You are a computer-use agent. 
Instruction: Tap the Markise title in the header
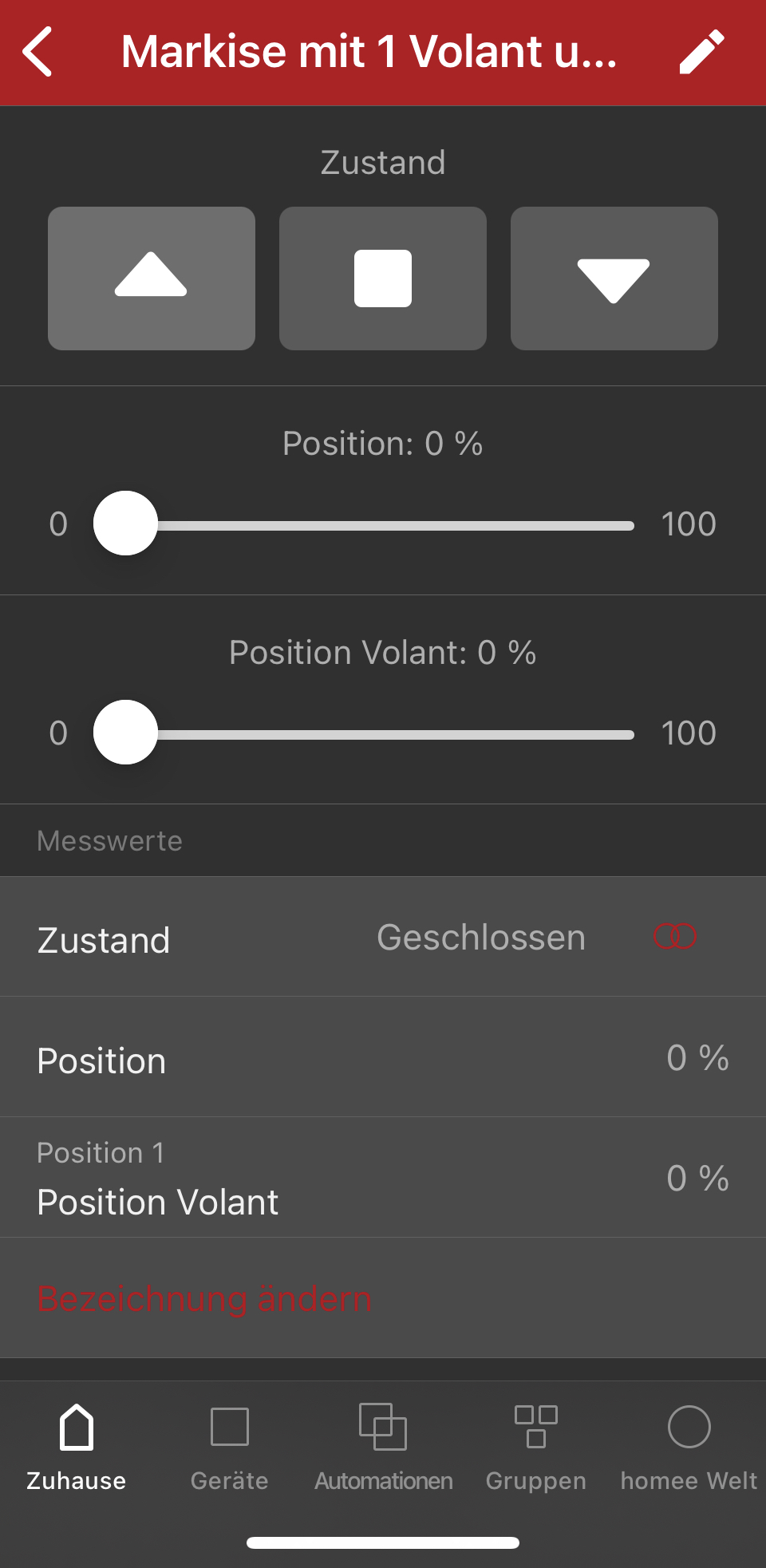(x=369, y=52)
